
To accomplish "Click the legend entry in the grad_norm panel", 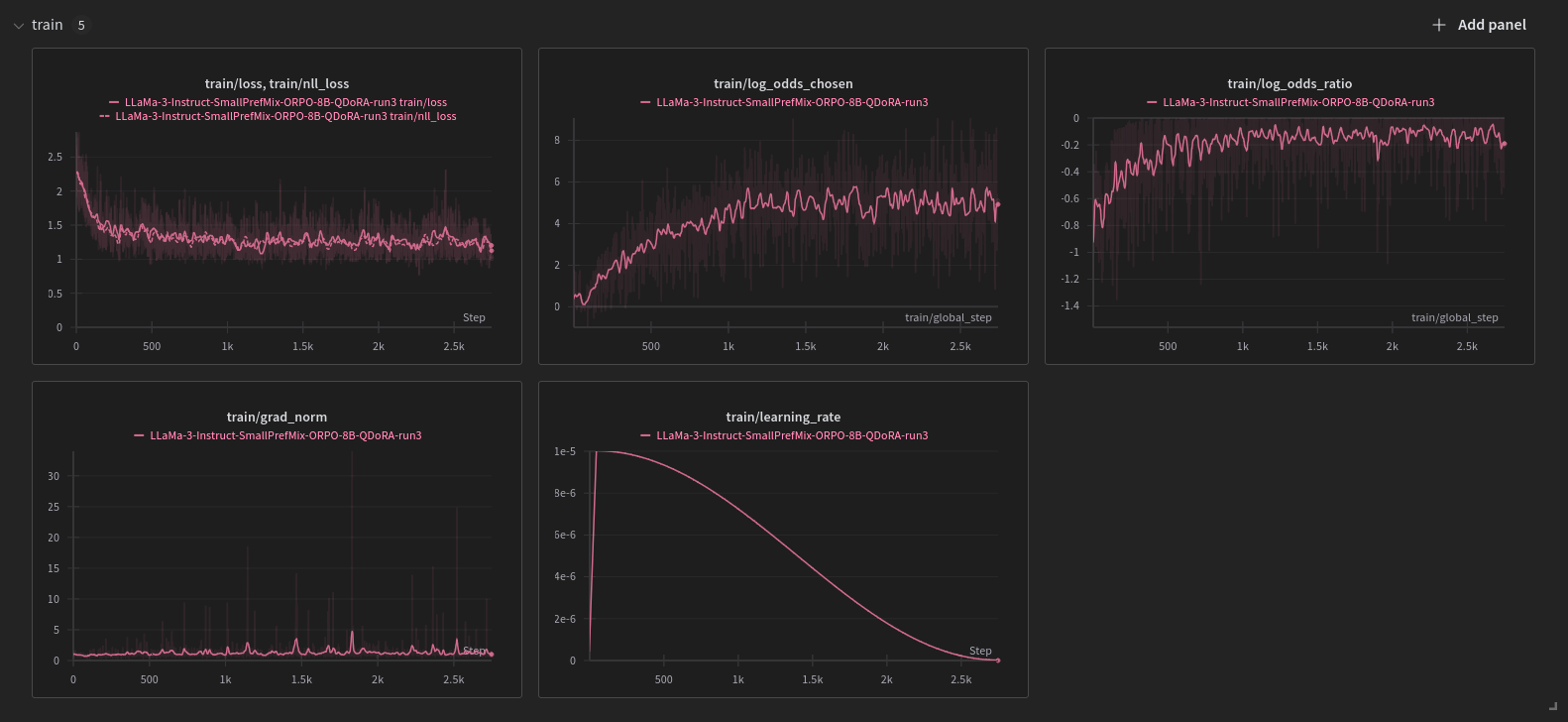I will [x=278, y=435].
